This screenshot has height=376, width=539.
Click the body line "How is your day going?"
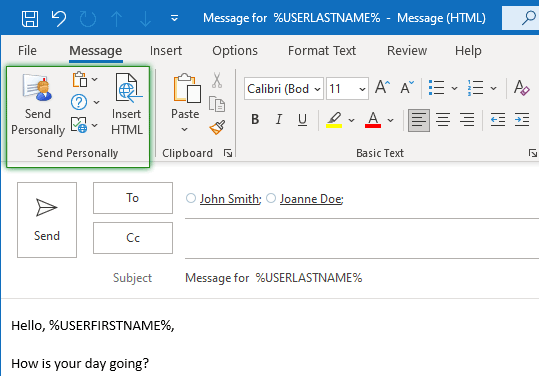80,363
